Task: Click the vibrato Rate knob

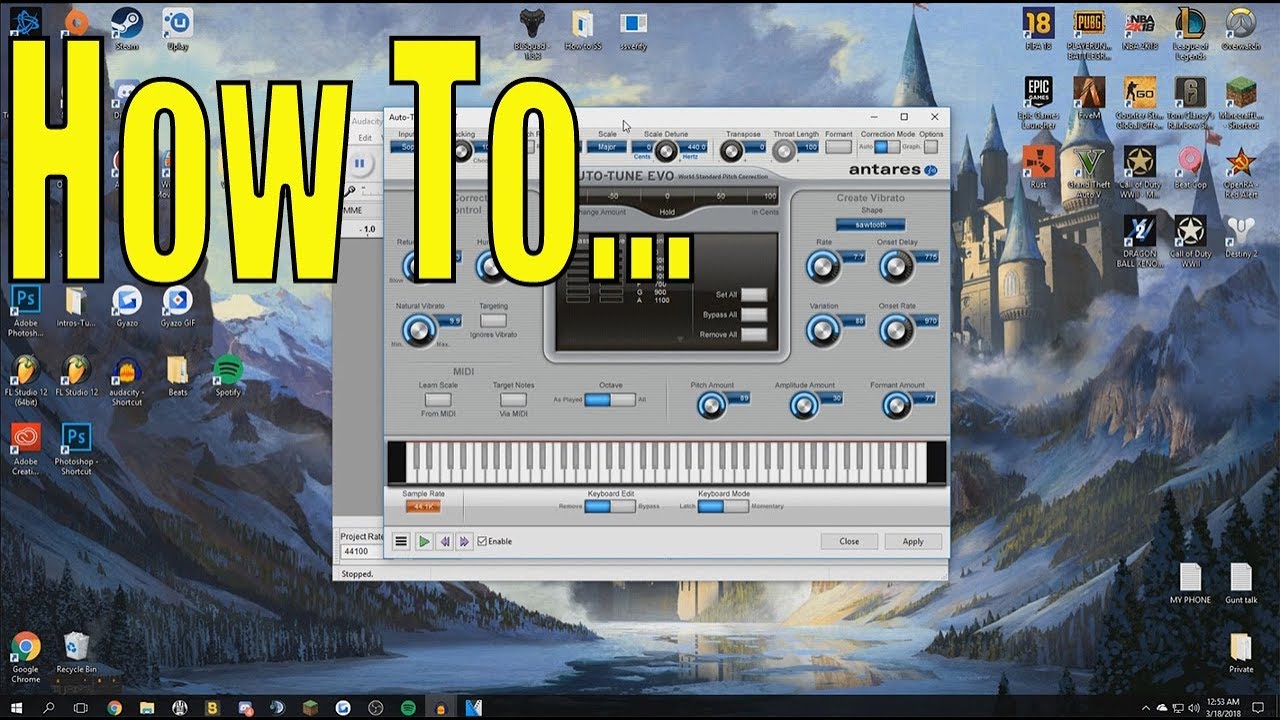Action: coord(823,266)
